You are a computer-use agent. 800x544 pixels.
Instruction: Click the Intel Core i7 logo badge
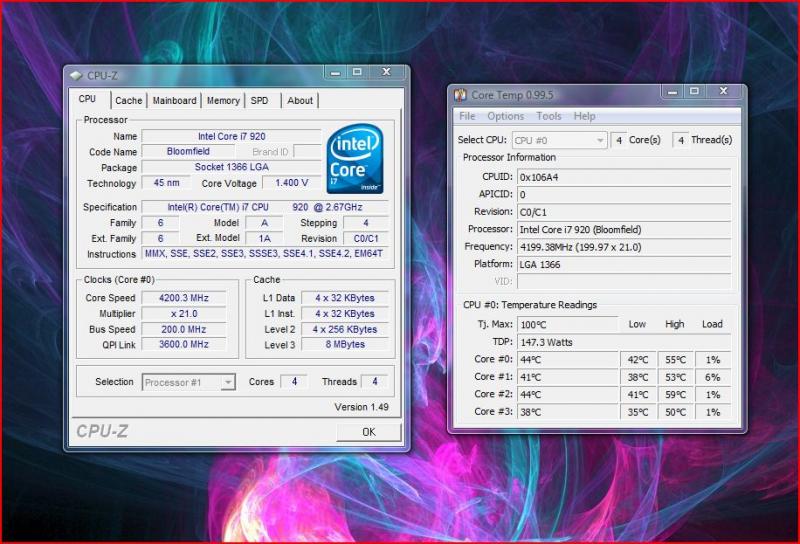pos(355,159)
